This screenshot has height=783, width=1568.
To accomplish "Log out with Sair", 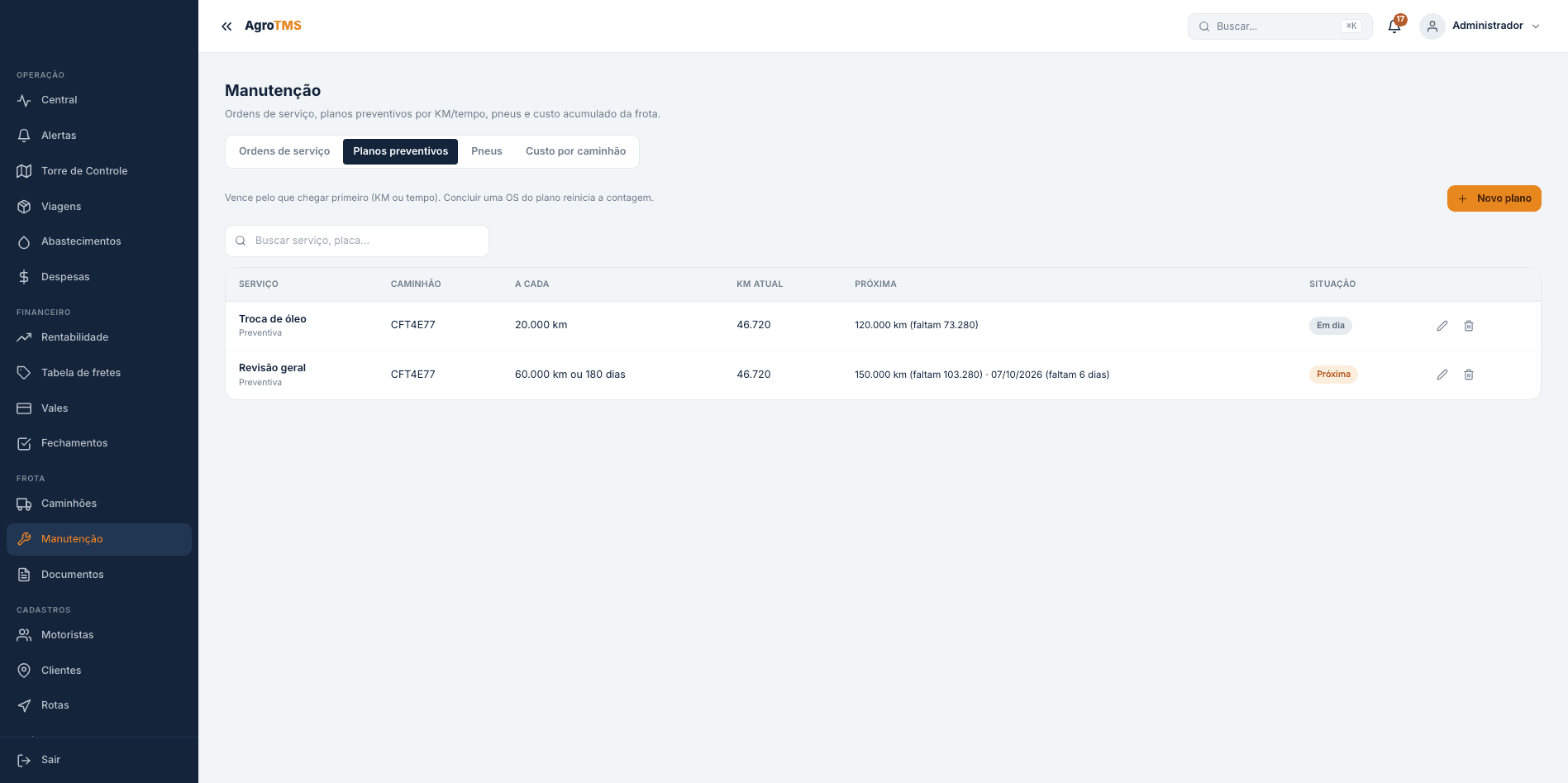I will 99,760.
